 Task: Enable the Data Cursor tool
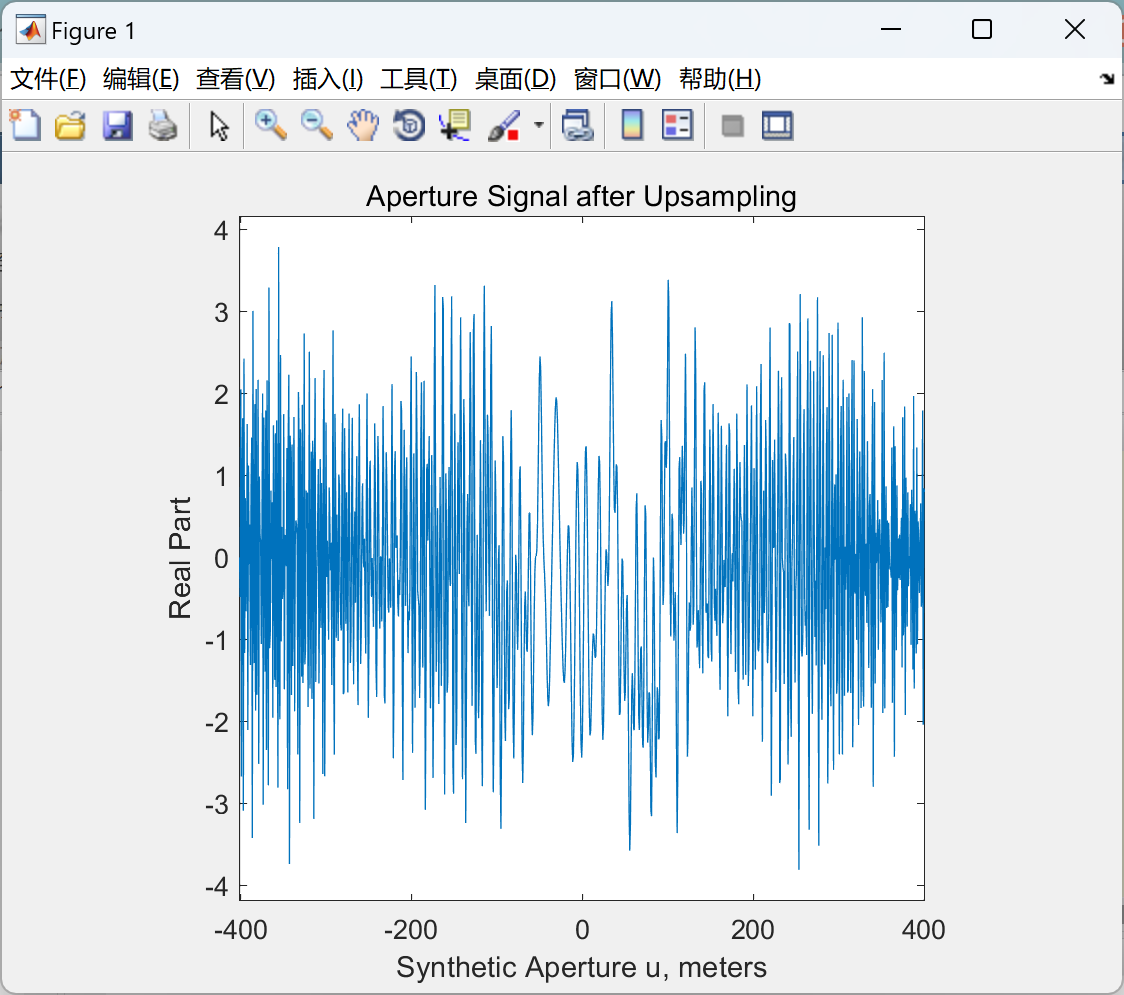[455, 125]
